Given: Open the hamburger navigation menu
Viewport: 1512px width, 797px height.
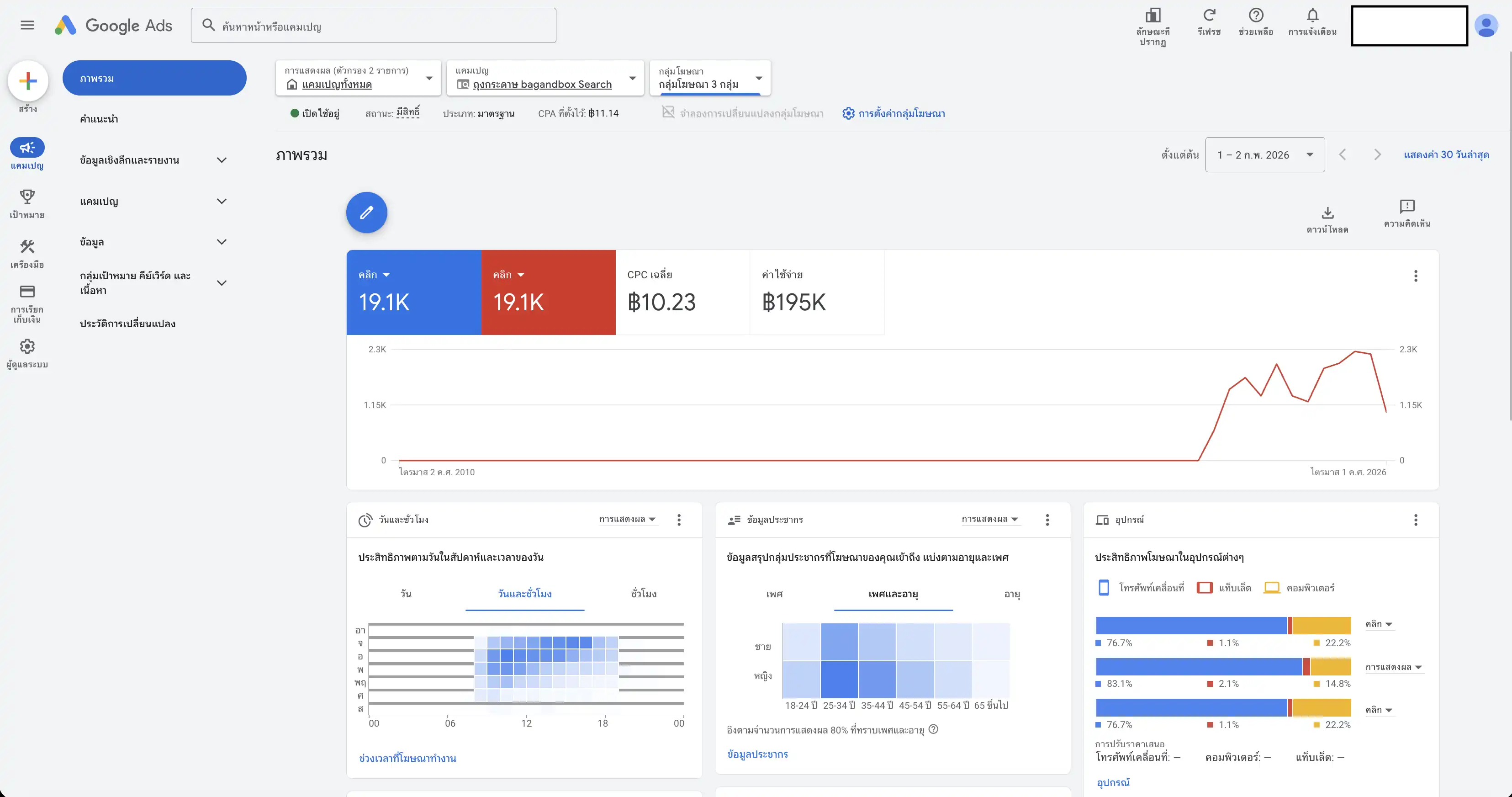Looking at the screenshot, I should 27,25.
